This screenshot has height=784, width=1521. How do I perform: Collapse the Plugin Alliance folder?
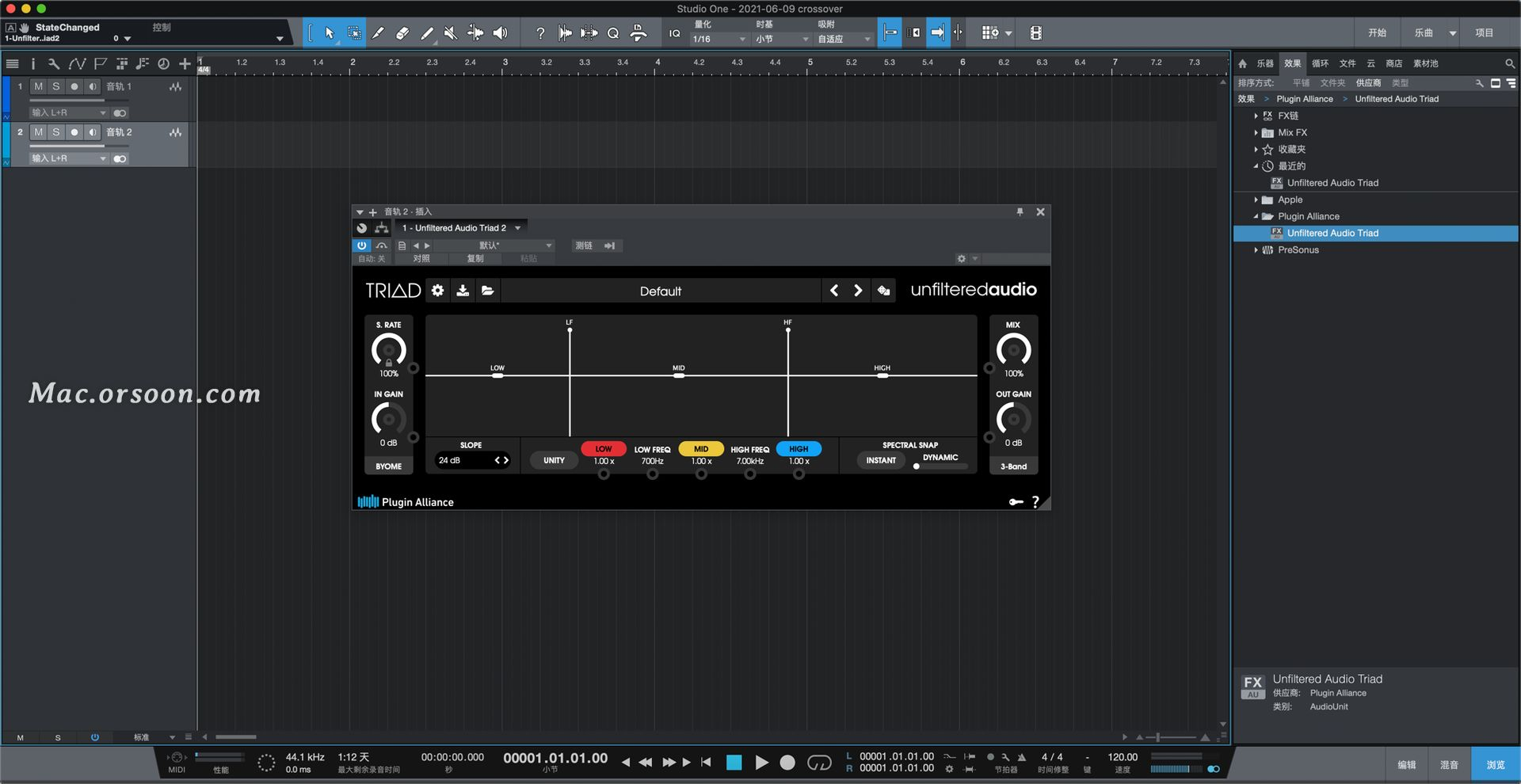tap(1256, 216)
